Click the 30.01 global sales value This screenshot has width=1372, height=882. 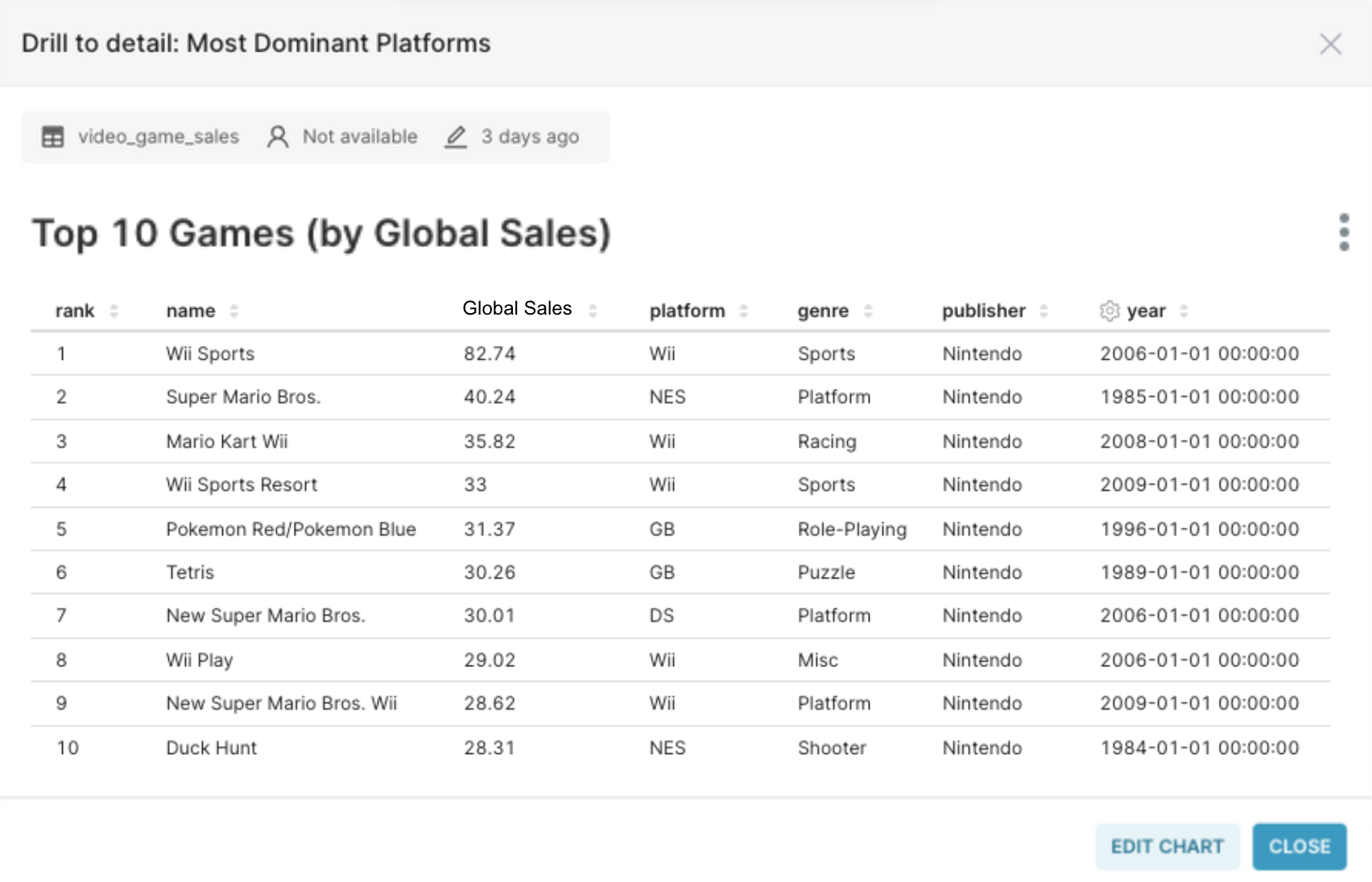click(490, 616)
